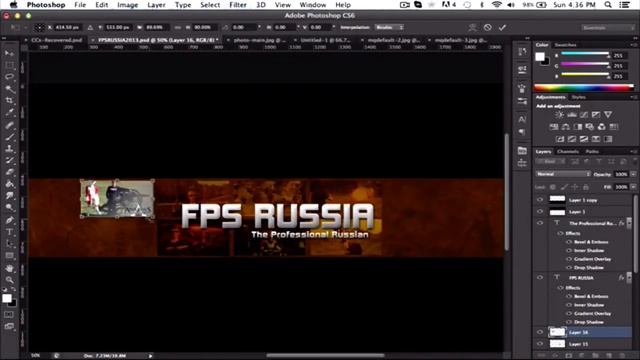640x360 pixels.
Task: Open the Interpolation dropdown
Action: coord(389,27)
